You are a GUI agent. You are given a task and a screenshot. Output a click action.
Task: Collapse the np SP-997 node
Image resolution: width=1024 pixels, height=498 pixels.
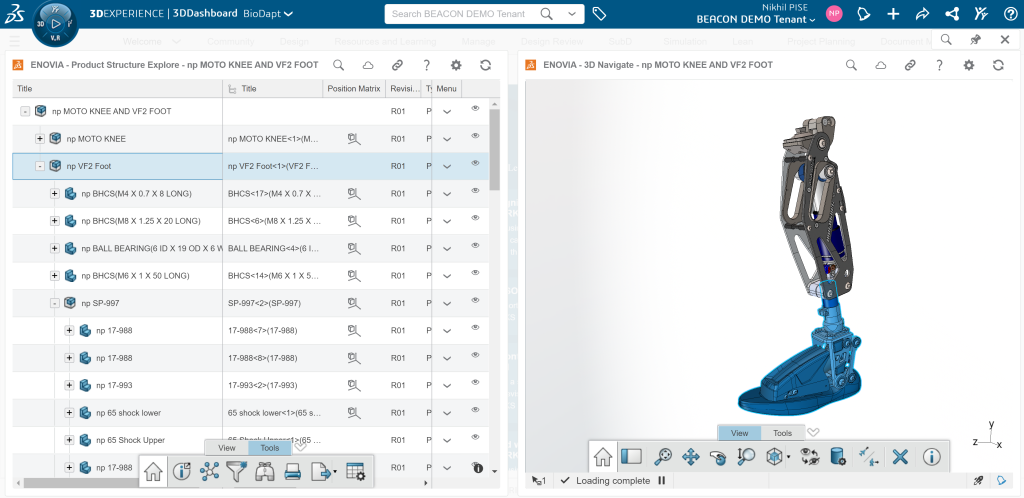(55, 303)
